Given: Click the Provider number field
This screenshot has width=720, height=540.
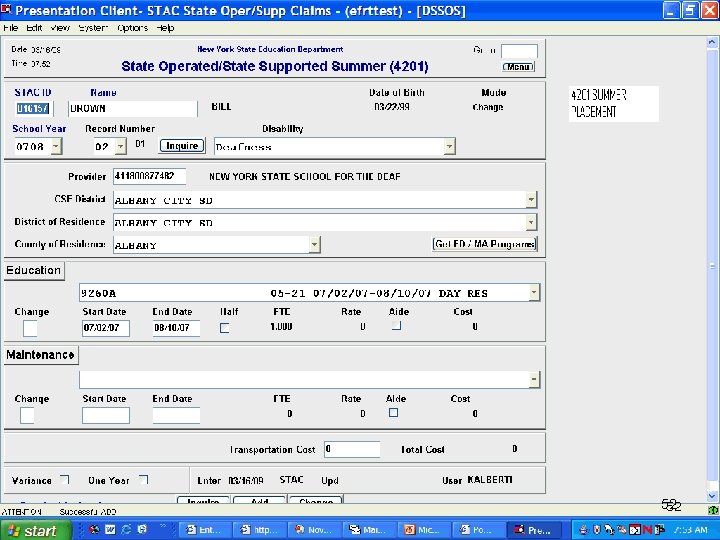Looking at the screenshot, I should tap(150, 176).
